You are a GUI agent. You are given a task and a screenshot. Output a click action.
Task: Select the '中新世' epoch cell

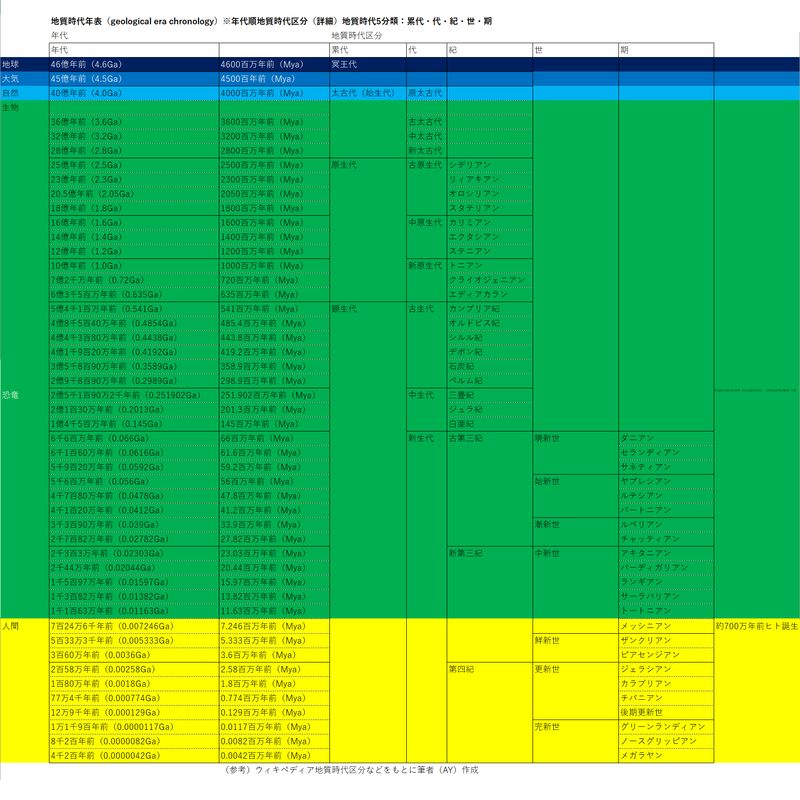tap(547, 554)
